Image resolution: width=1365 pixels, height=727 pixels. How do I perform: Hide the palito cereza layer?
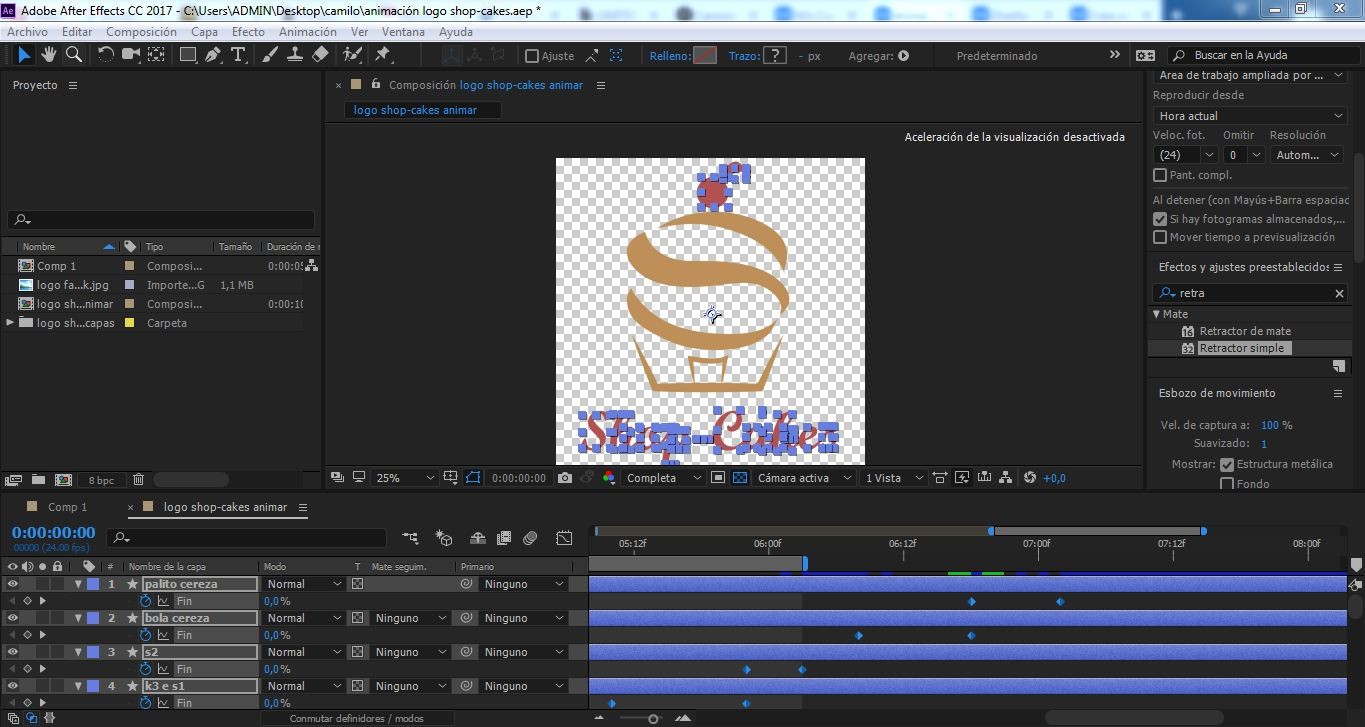pos(13,584)
